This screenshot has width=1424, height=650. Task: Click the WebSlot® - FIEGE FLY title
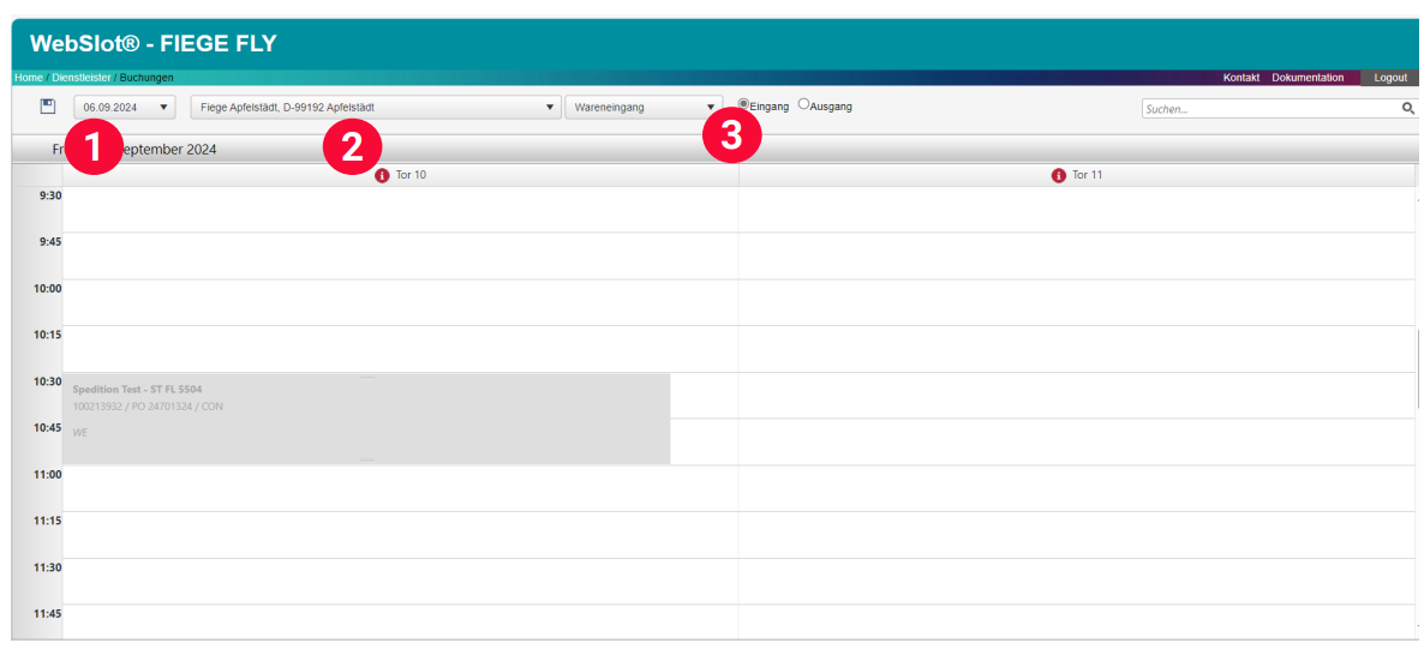153,43
